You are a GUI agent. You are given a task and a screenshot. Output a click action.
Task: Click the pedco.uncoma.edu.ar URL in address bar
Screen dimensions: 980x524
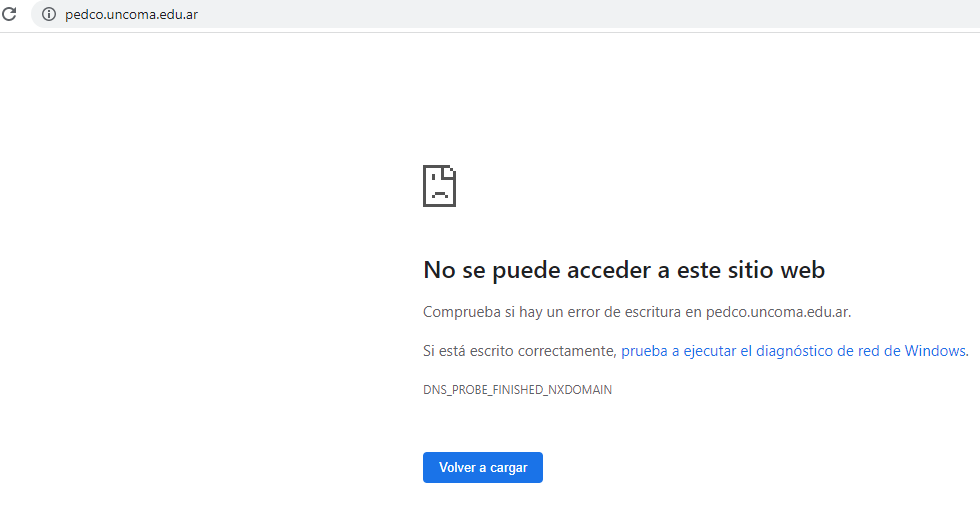[x=131, y=14]
